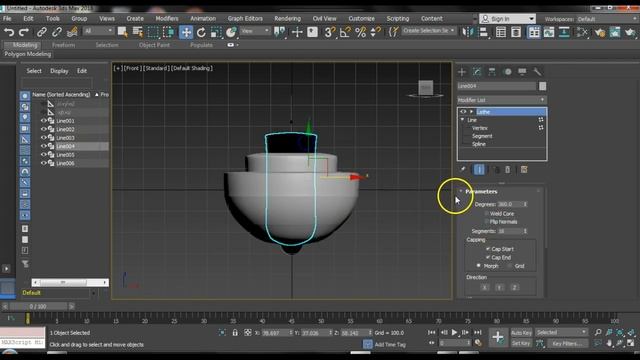The width and height of the screenshot is (640, 360).
Task: Activate Select and Scale tool
Action: [216, 32]
